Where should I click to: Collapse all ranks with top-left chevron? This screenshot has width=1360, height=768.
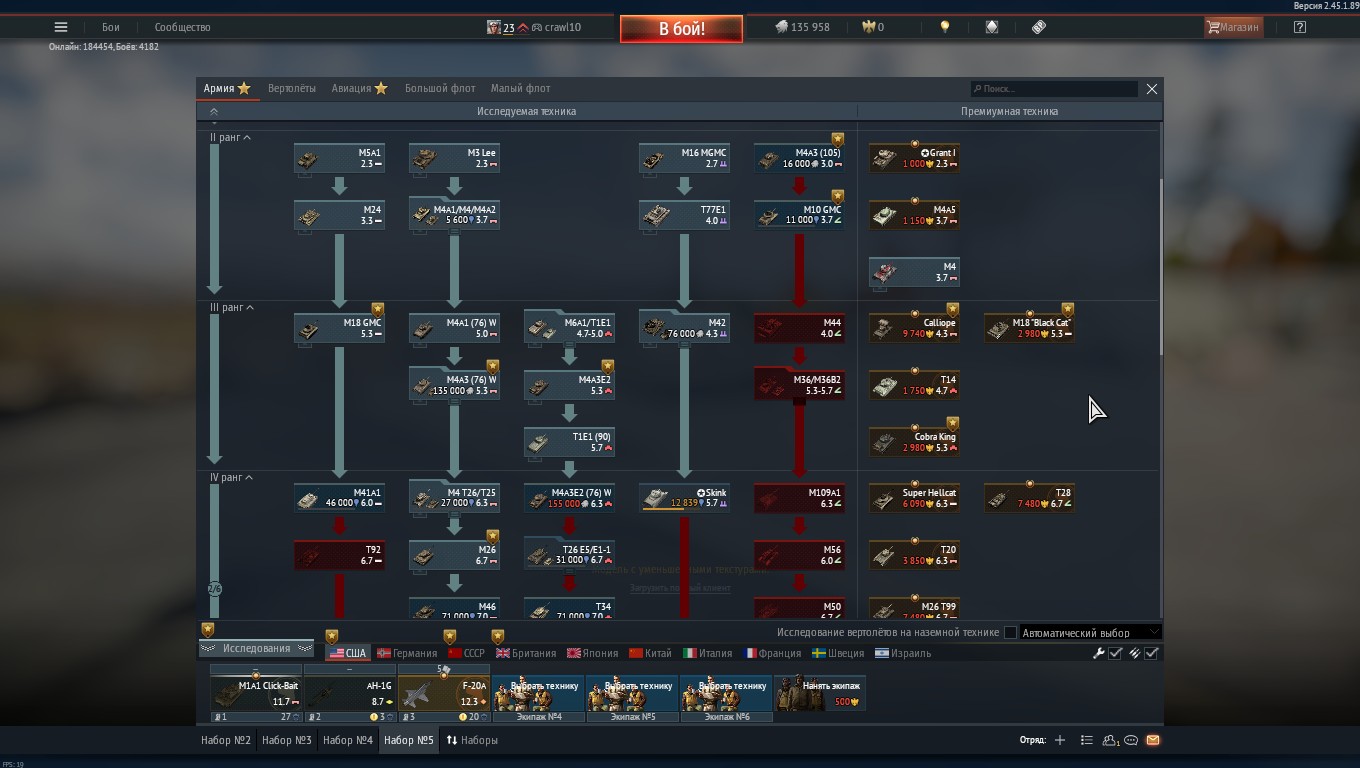click(214, 112)
